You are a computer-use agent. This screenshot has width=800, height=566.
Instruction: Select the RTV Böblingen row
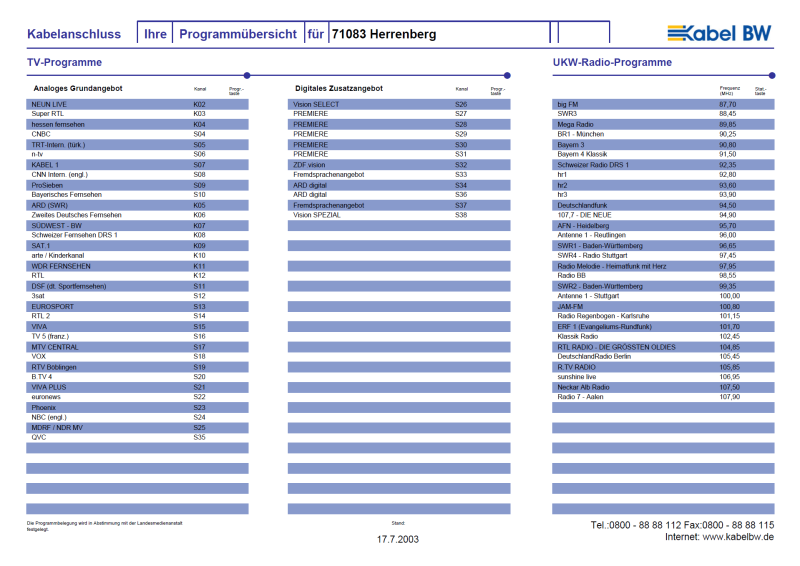click(137, 367)
